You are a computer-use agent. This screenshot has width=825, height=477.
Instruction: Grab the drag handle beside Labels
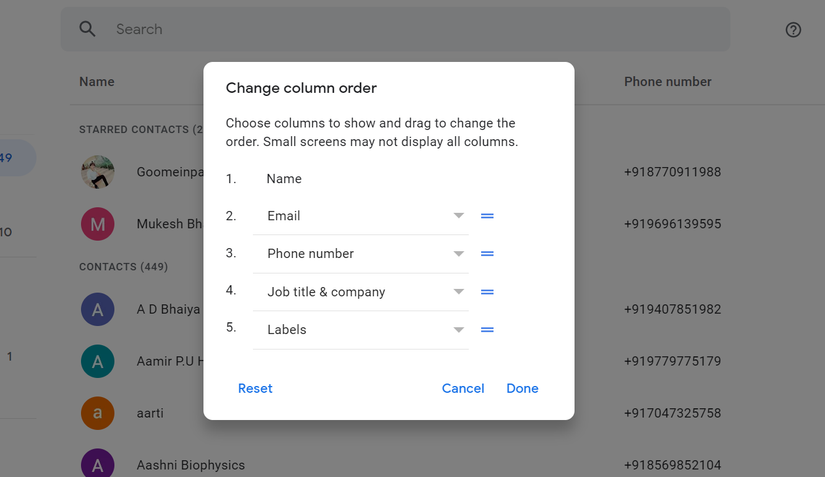(x=487, y=330)
